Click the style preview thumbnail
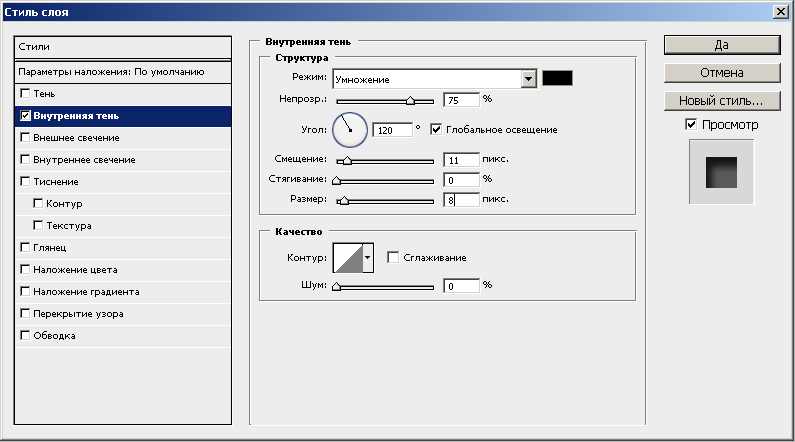 tap(721, 172)
